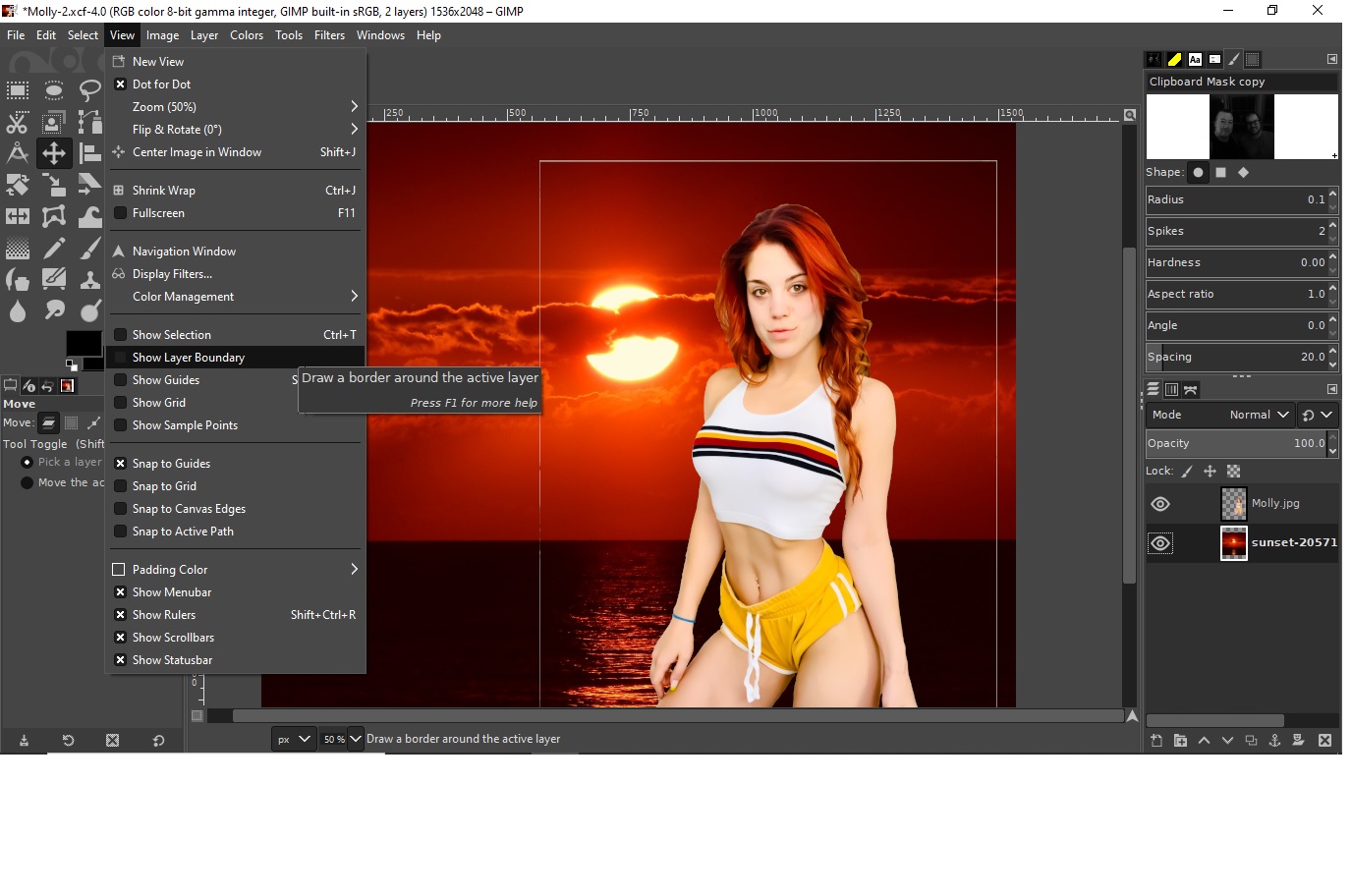Open the Filters menu

pyautogui.click(x=329, y=35)
